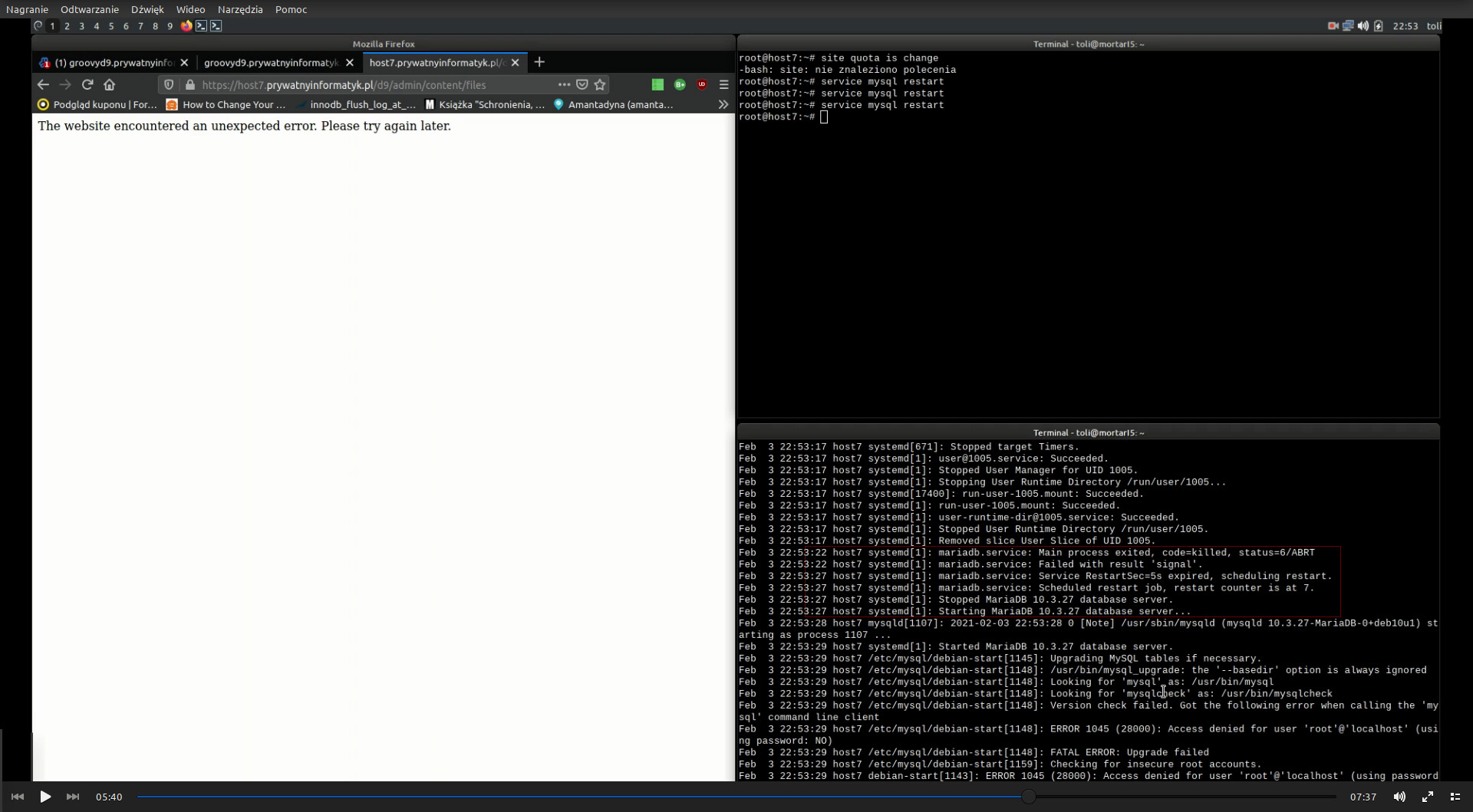Image resolution: width=1473 pixels, height=812 pixels.
Task: Open the player's playlist menu icon
Action: coord(1455,797)
